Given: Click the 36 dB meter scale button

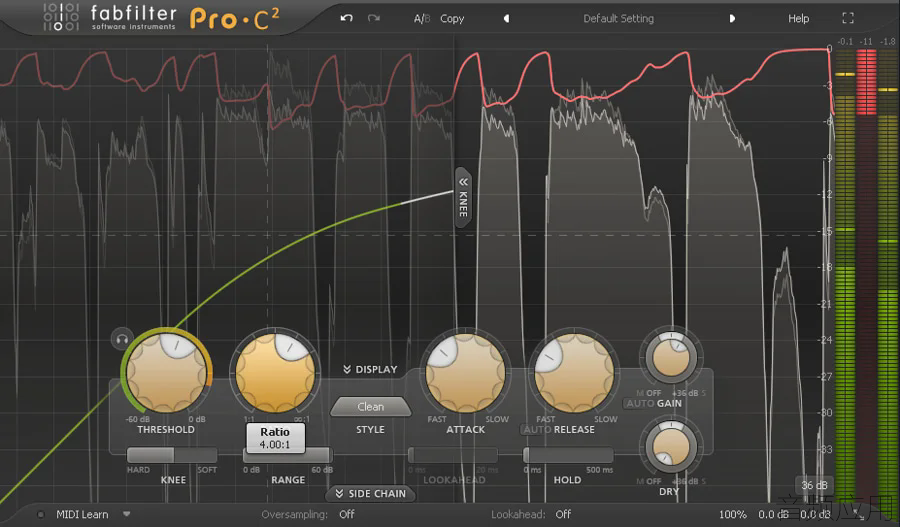Looking at the screenshot, I should click(x=814, y=485).
